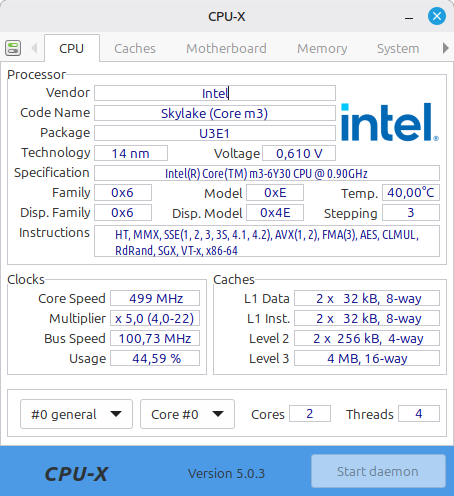Click the CPU-X logo in footer

point(77,474)
